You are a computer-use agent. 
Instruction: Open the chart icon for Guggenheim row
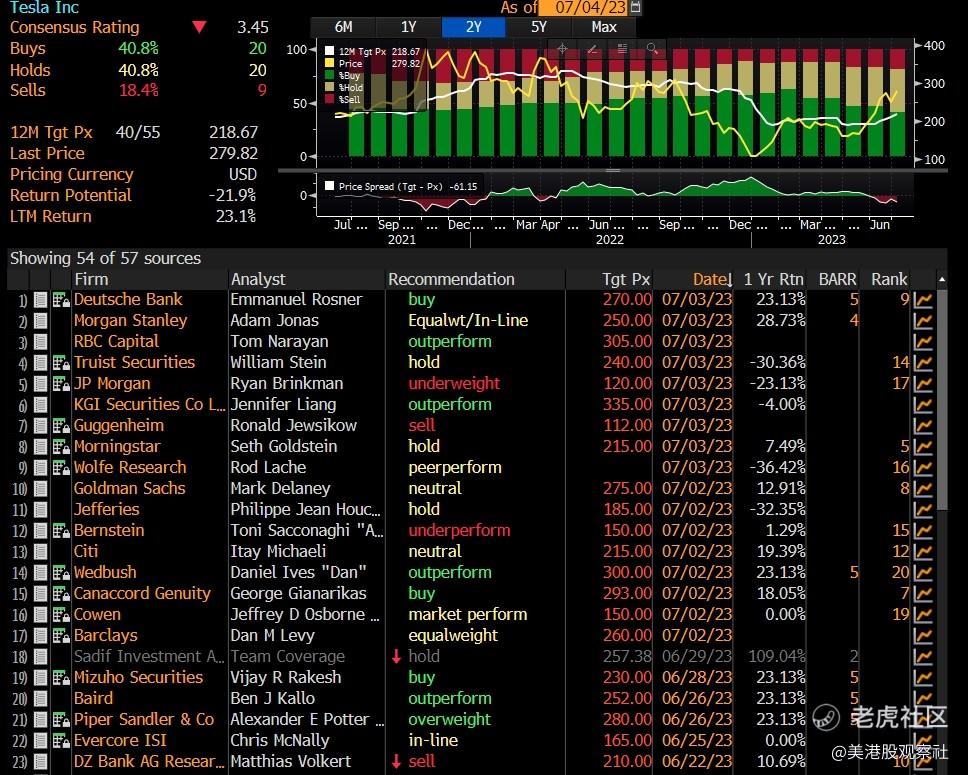[x=923, y=425]
